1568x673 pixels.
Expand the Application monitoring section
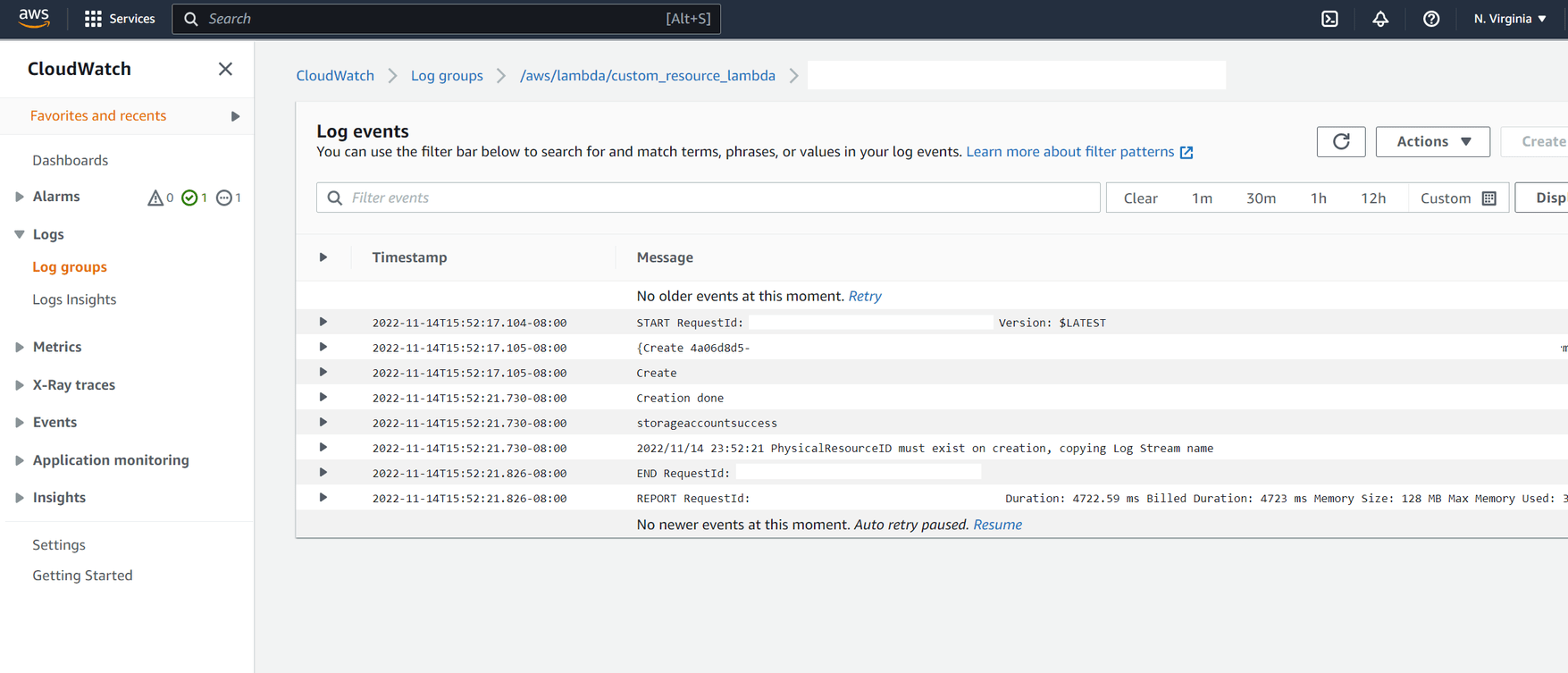pyautogui.click(x=20, y=460)
